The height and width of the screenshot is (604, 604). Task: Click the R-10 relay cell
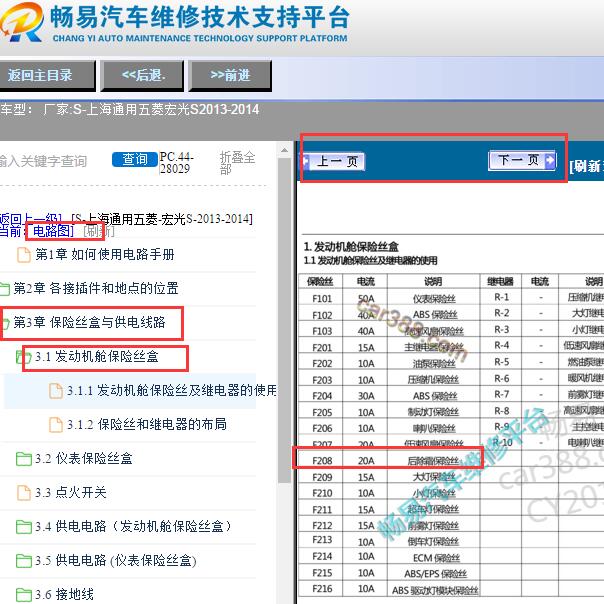coord(502,443)
